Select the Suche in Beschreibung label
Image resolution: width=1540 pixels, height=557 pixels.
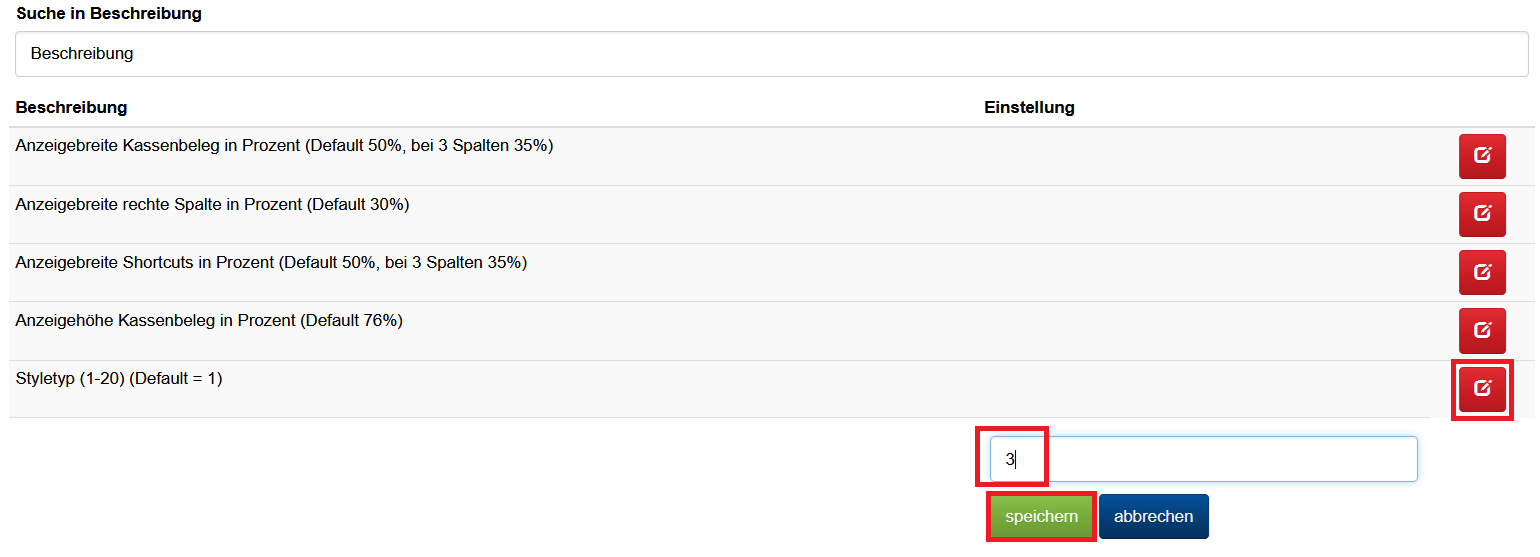click(109, 14)
